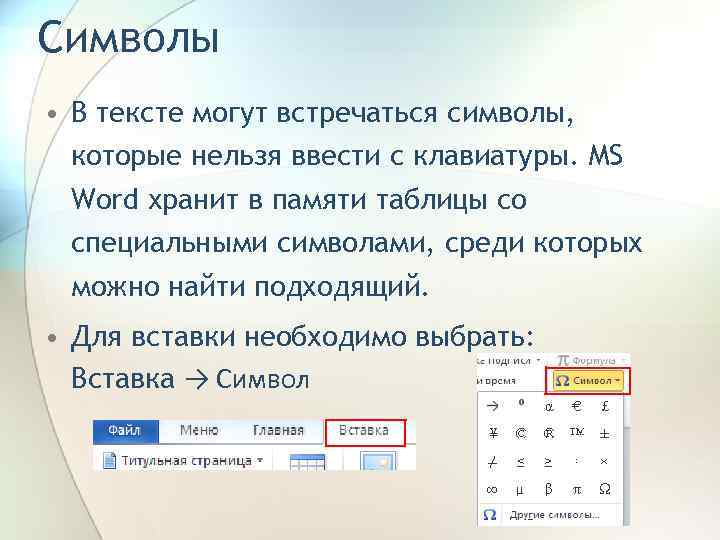Insert the yen ¥ symbol
Image resolution: width=720 pixels, height=540 pixels.
(x=493, y=433)
